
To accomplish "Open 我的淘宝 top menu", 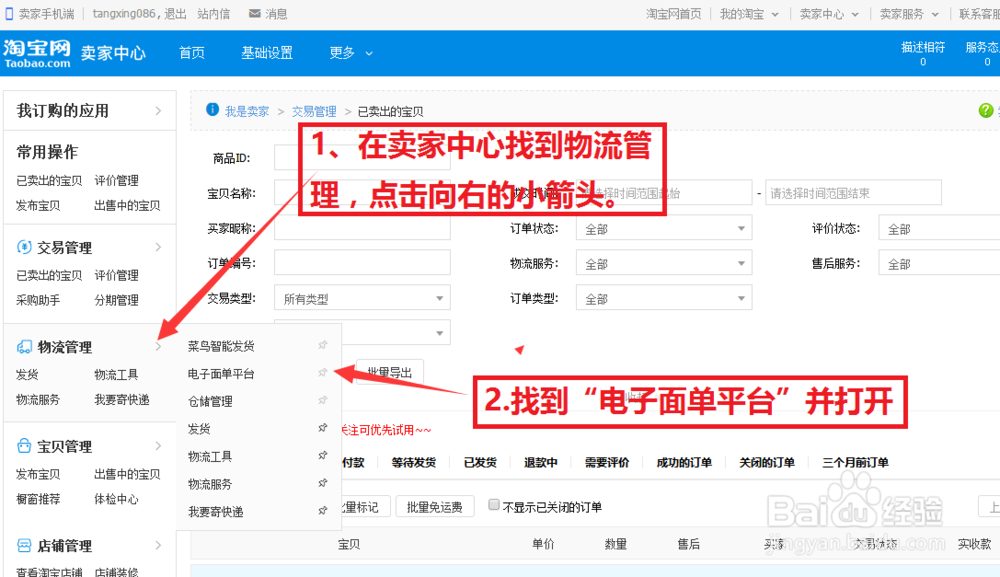I will tap(749, 13).
